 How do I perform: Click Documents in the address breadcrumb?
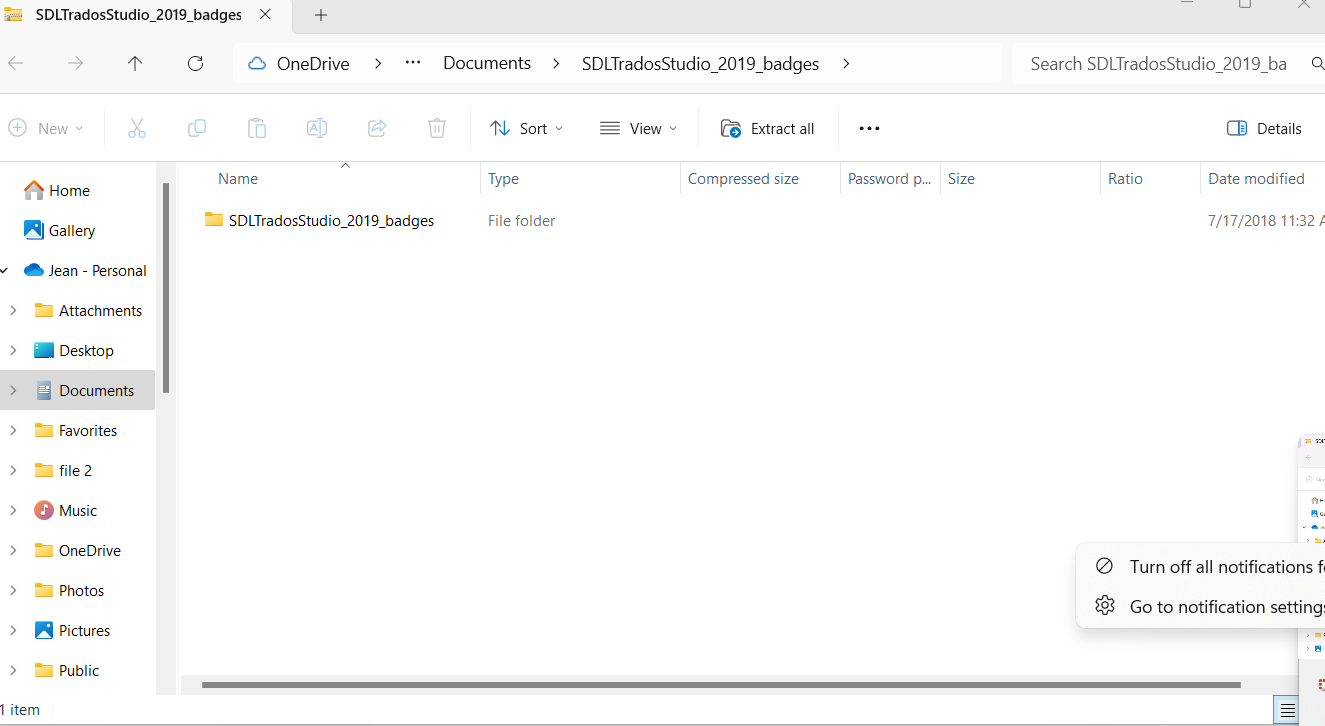(487, 63)
